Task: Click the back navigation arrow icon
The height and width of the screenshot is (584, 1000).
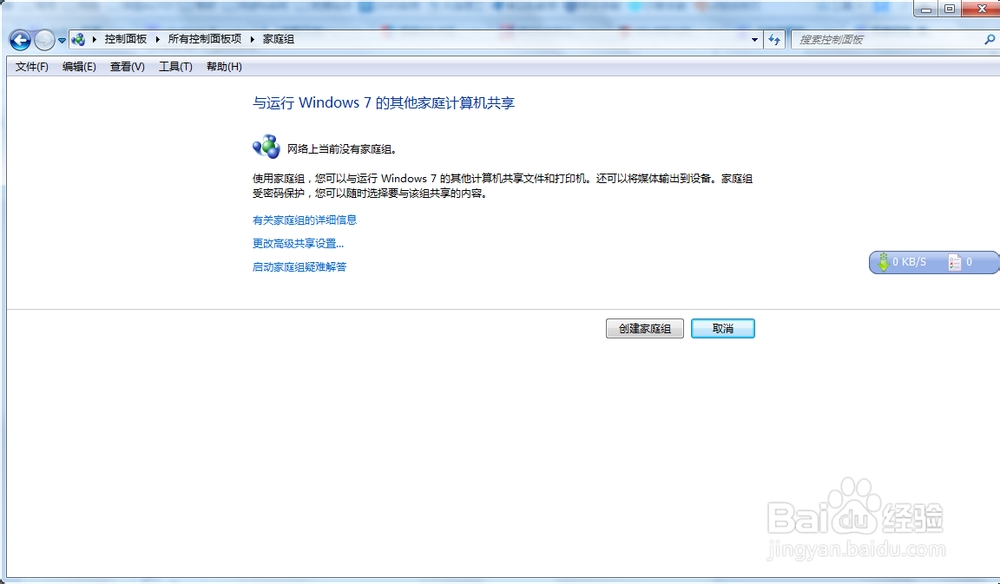Action: (x=19, y=40)
